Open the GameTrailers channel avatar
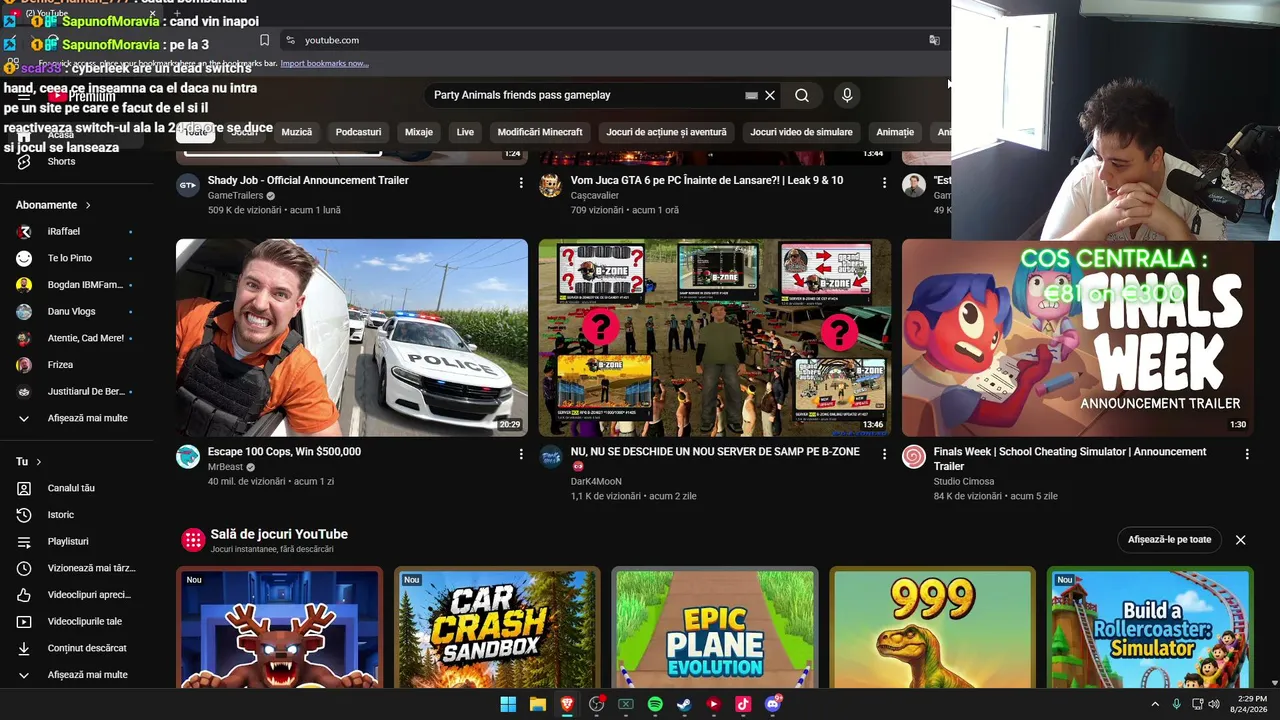This screenshot has height=720, width=1280. 188,185
